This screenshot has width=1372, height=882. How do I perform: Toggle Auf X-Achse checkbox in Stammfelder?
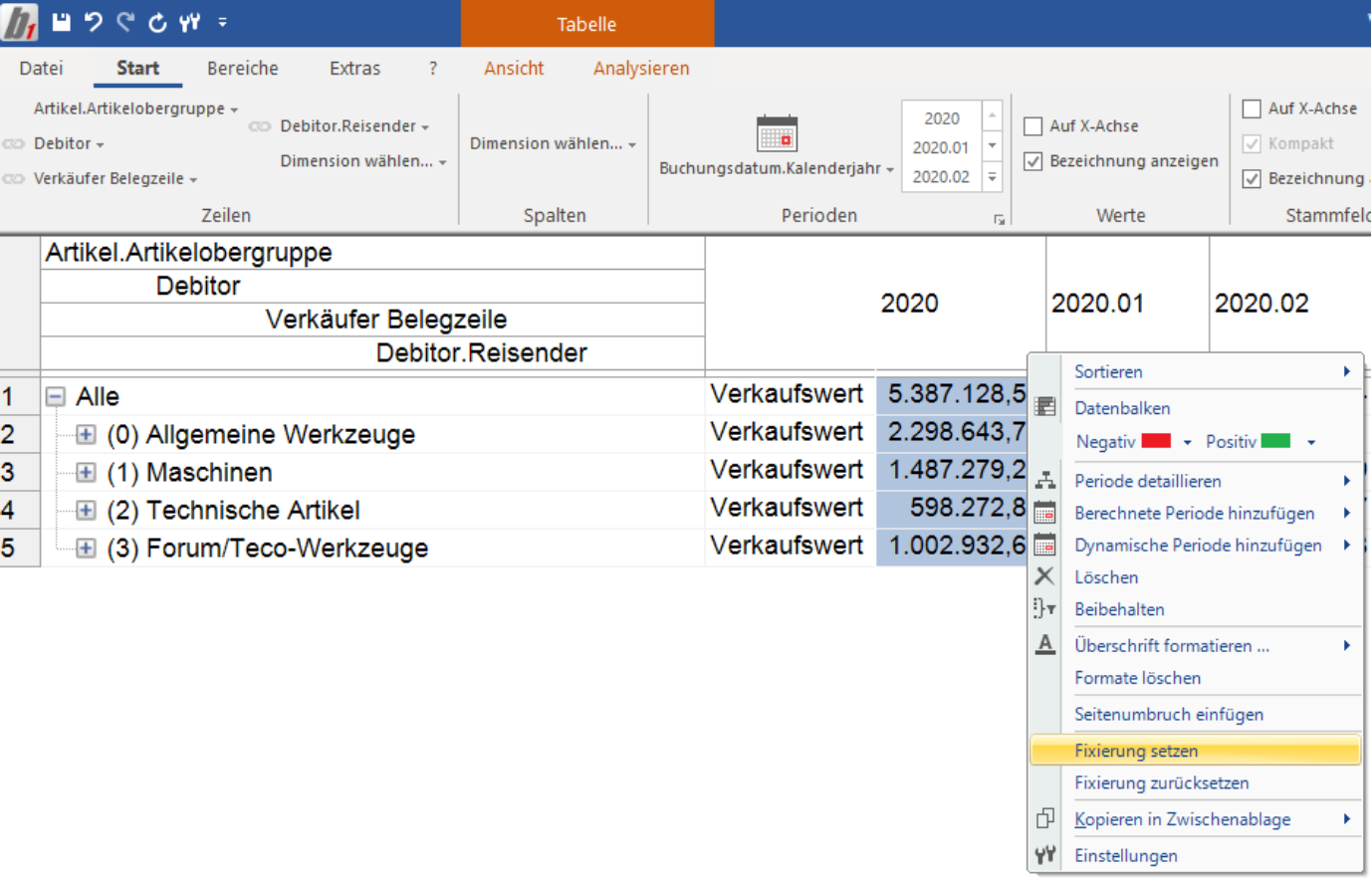(x=1252, y=109)
